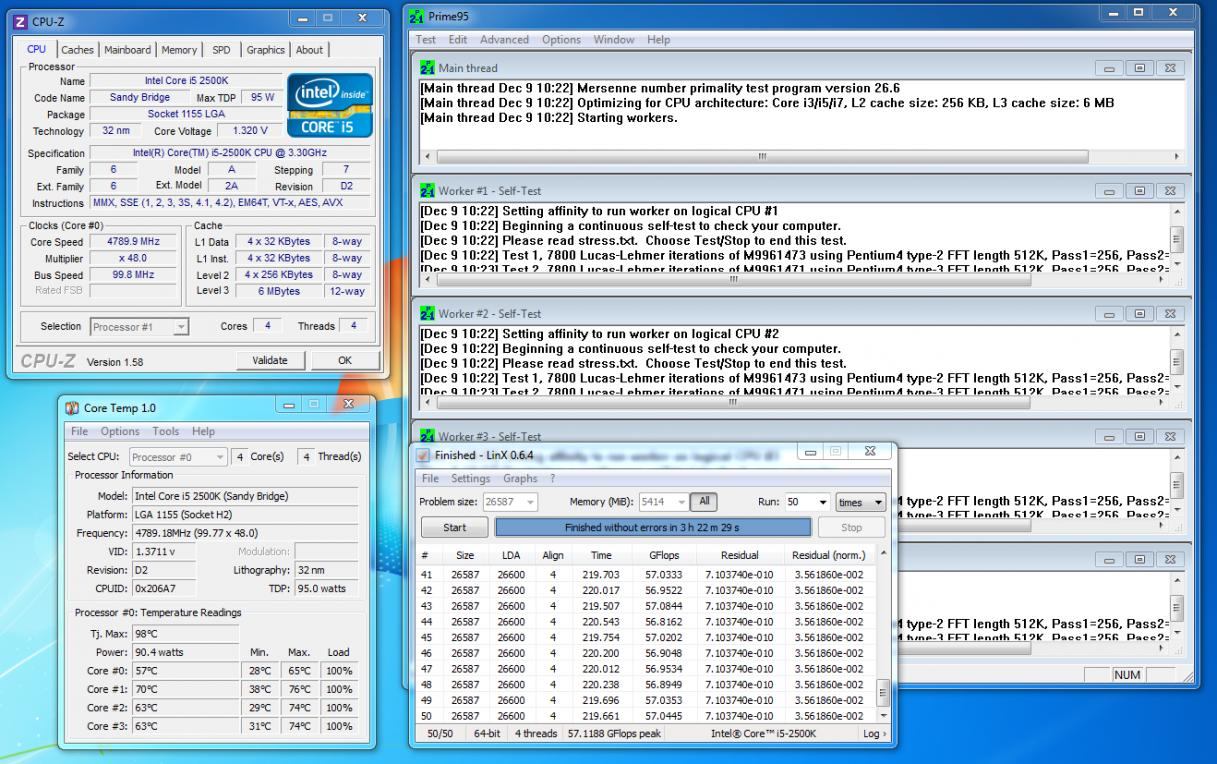Sort LinX results by the Size column header
This screenshot has height=764, width=1217.
[x=465, y=555]
